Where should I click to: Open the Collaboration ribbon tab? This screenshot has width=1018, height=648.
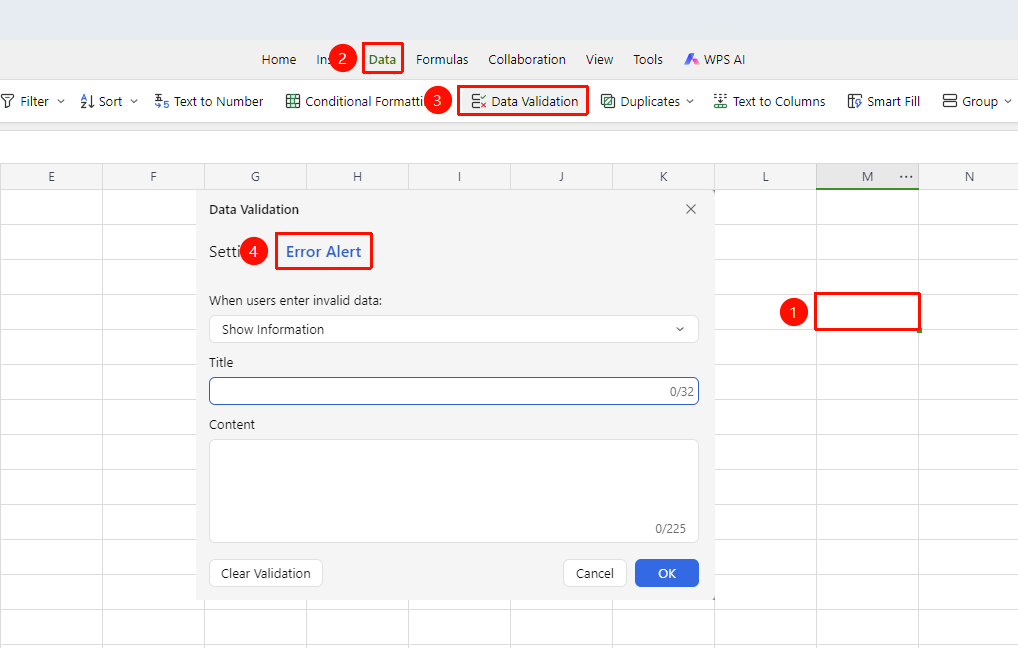tap(527, 60)
